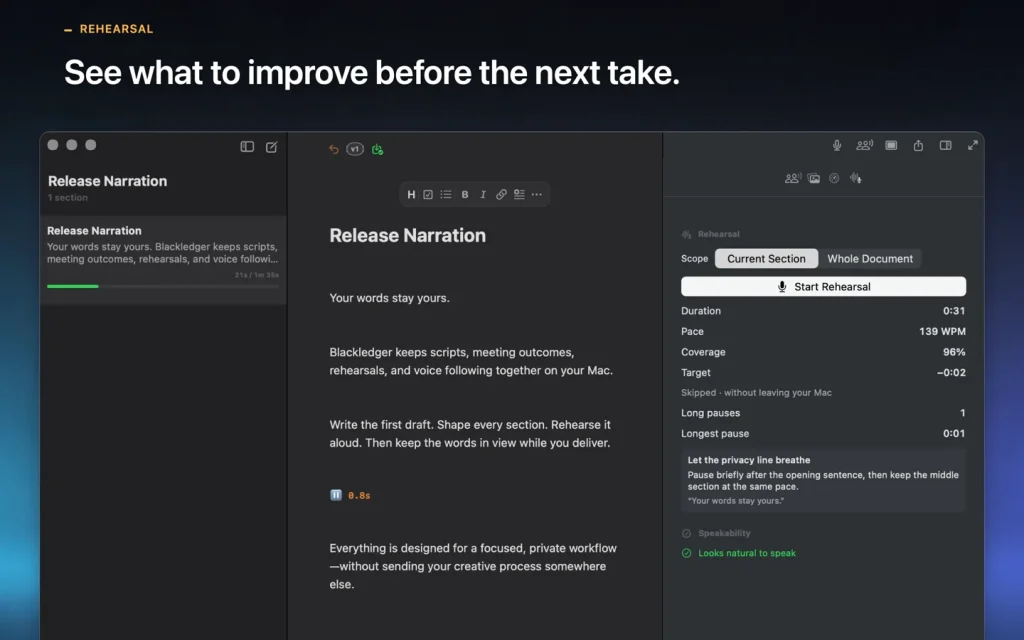Viewport: 1024px width, 640px height.
Task: Click the Duration value 0:31
Action: tap(953, 311)
